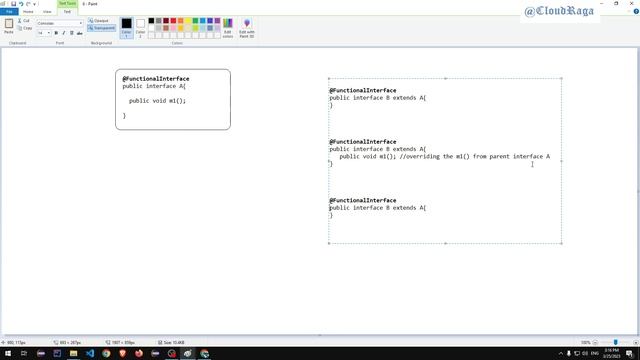This screenshot has width=640, height=360.
Task: Pick the purple color swatch
Action: pyautogui.click(x=218, y=20)
